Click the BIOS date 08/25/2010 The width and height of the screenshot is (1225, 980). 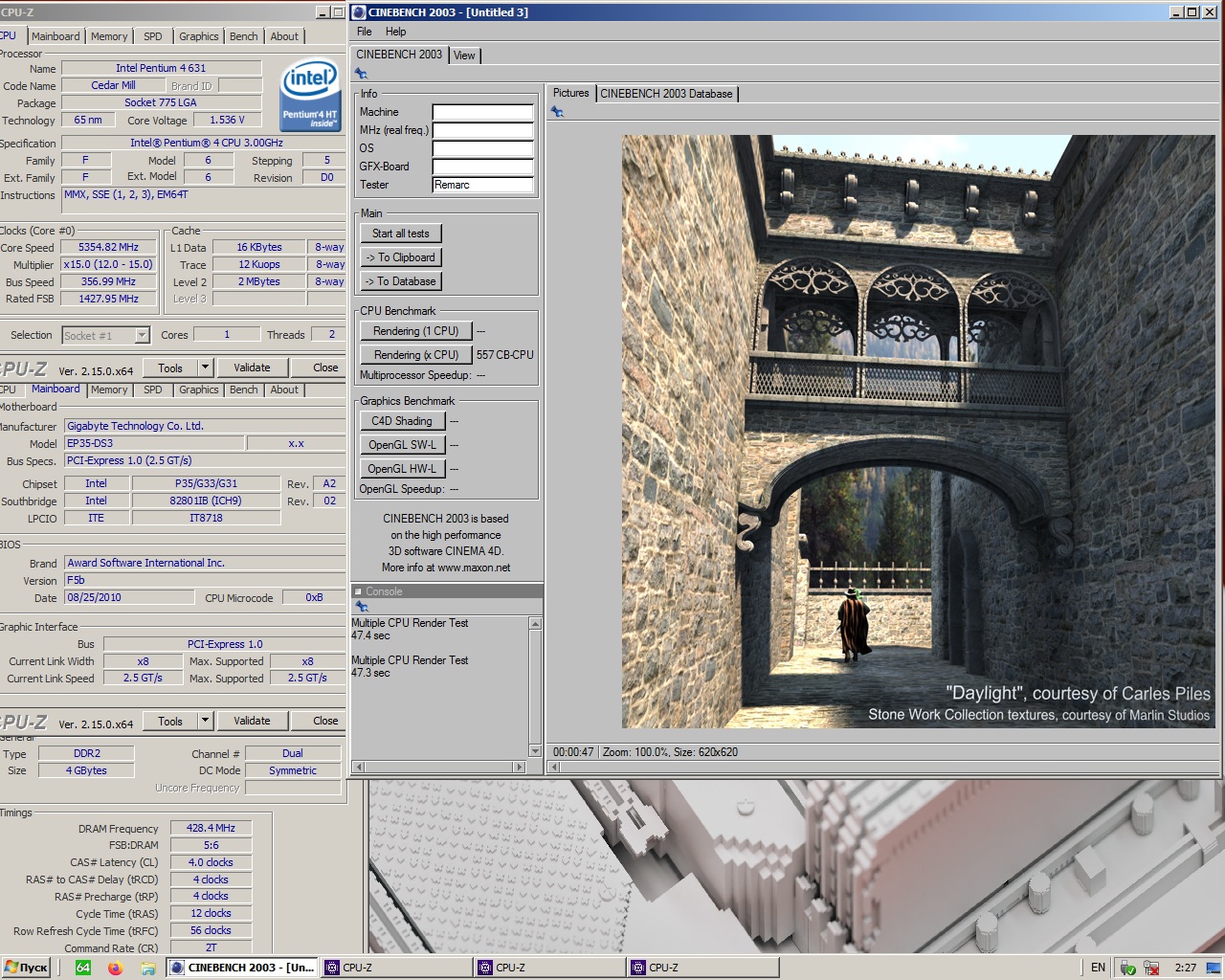point(129,597)
